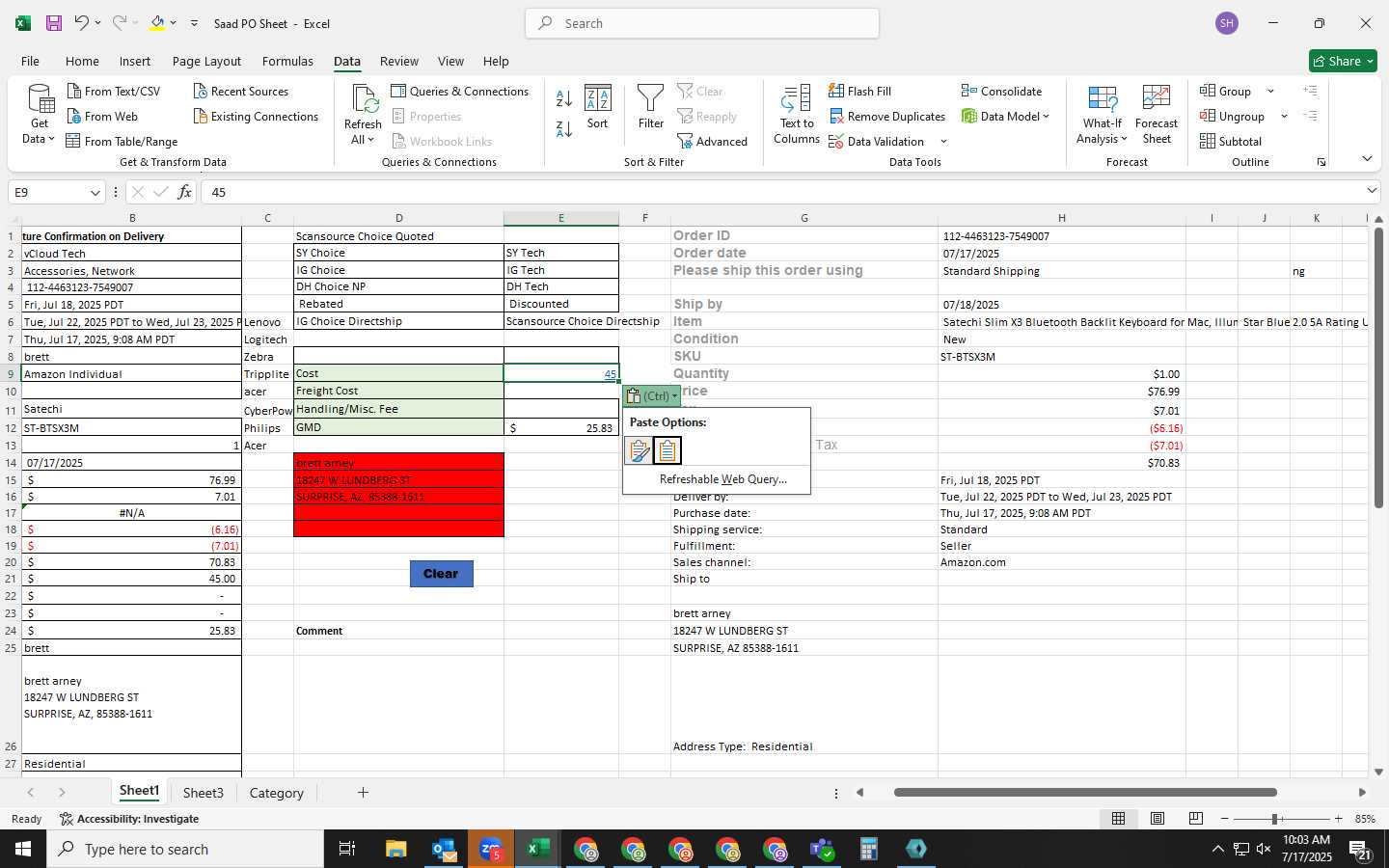Select cell with GMD value 25.83
1389x868 pixels.
pyautogui.click(x=561, y=427)
